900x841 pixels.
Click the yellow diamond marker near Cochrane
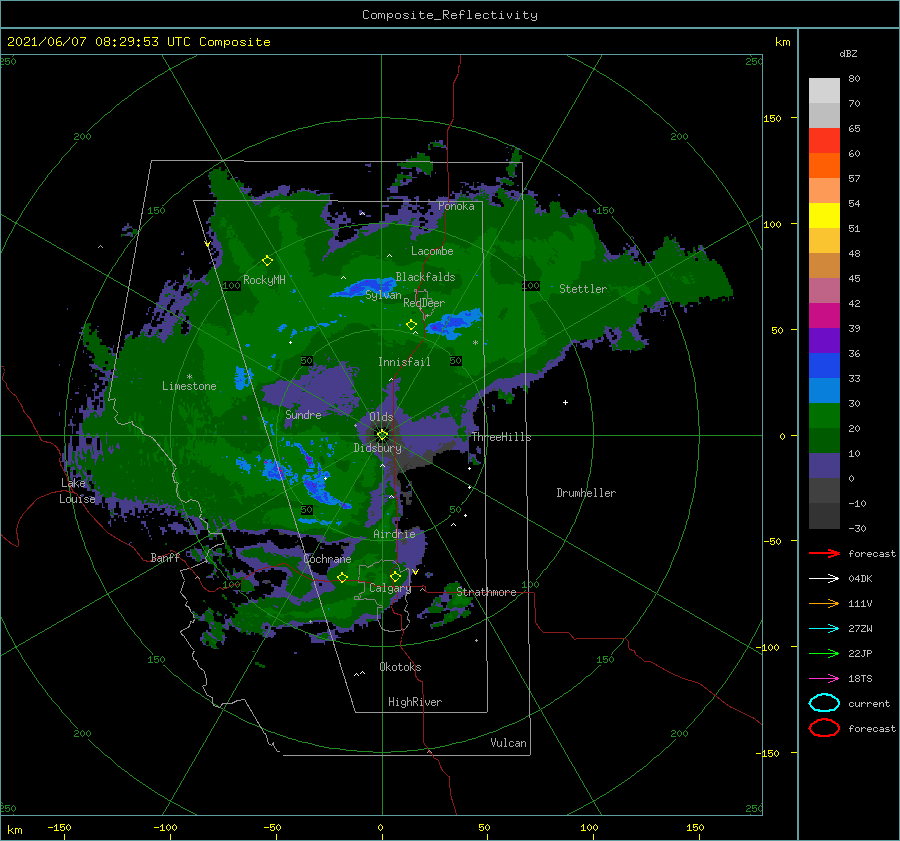[x=342, y=577]
